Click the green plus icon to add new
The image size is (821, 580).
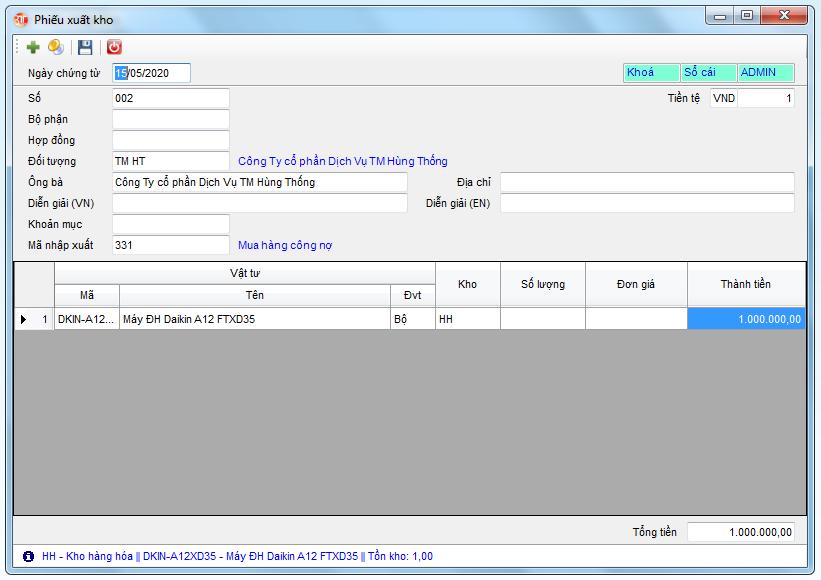pyautogui.click(x=33, y=46)
